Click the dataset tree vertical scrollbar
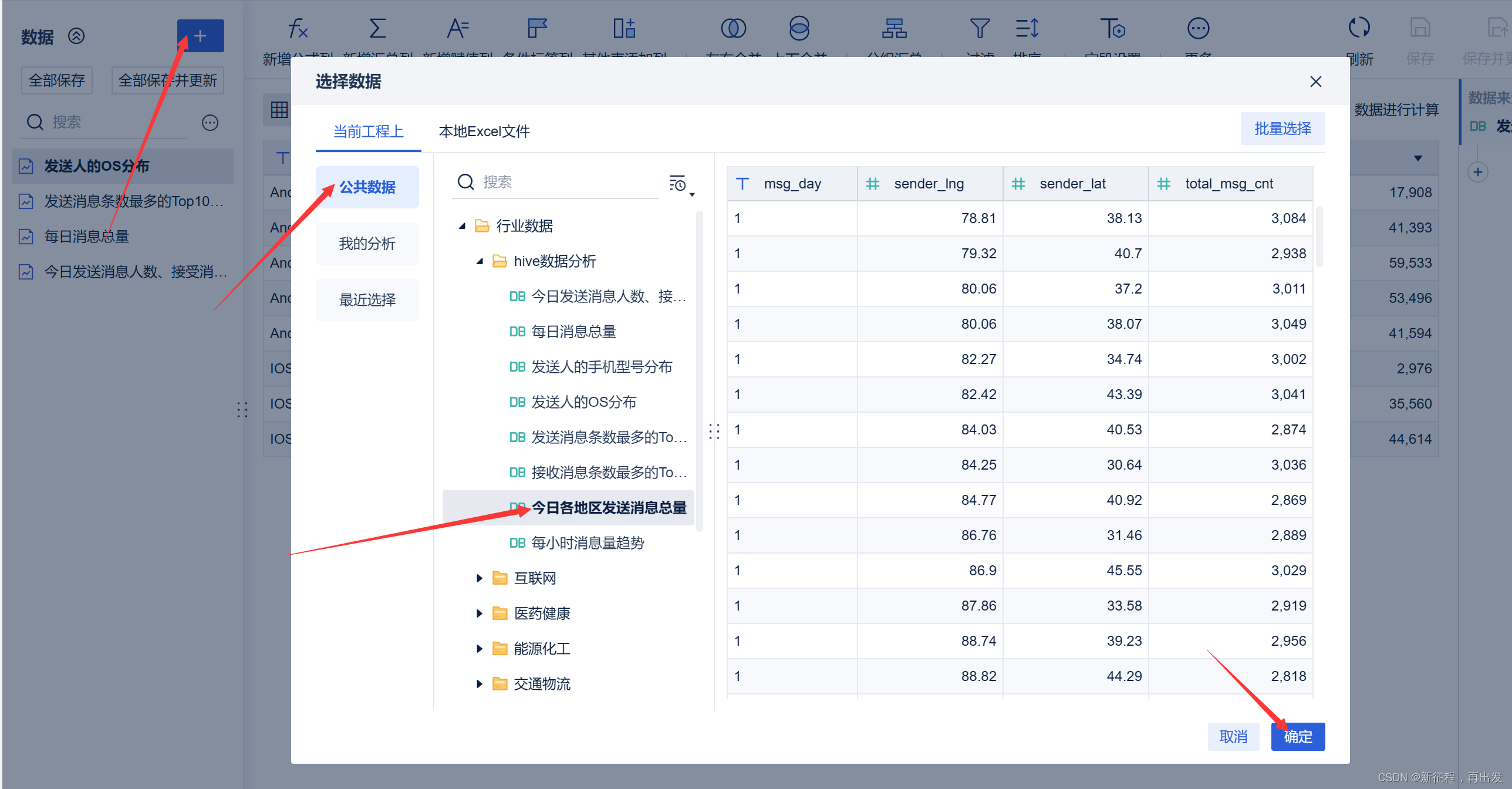The width and height of the screenshot is (1512, 789). [x=699, y=371]
